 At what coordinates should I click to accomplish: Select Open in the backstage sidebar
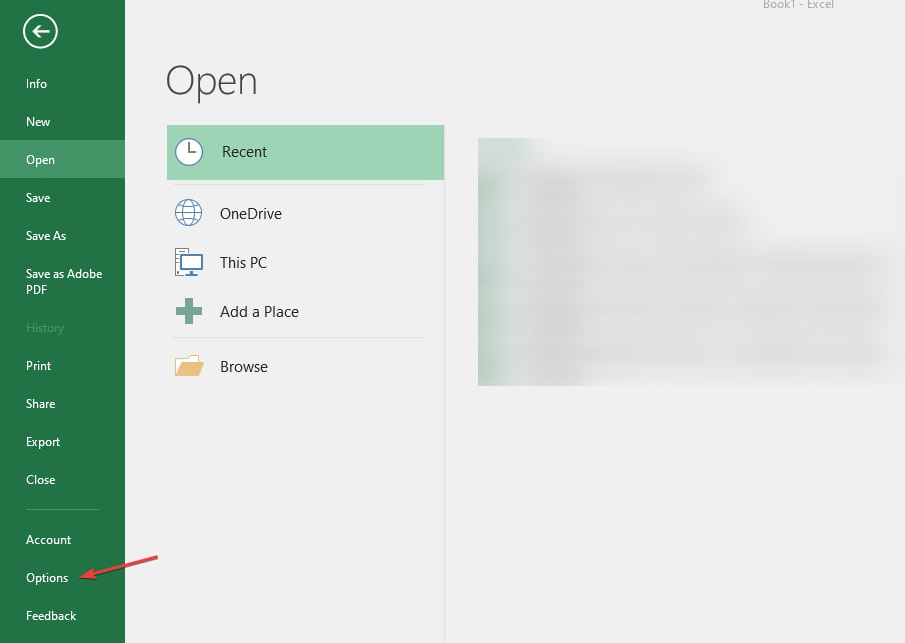point(62,159)
